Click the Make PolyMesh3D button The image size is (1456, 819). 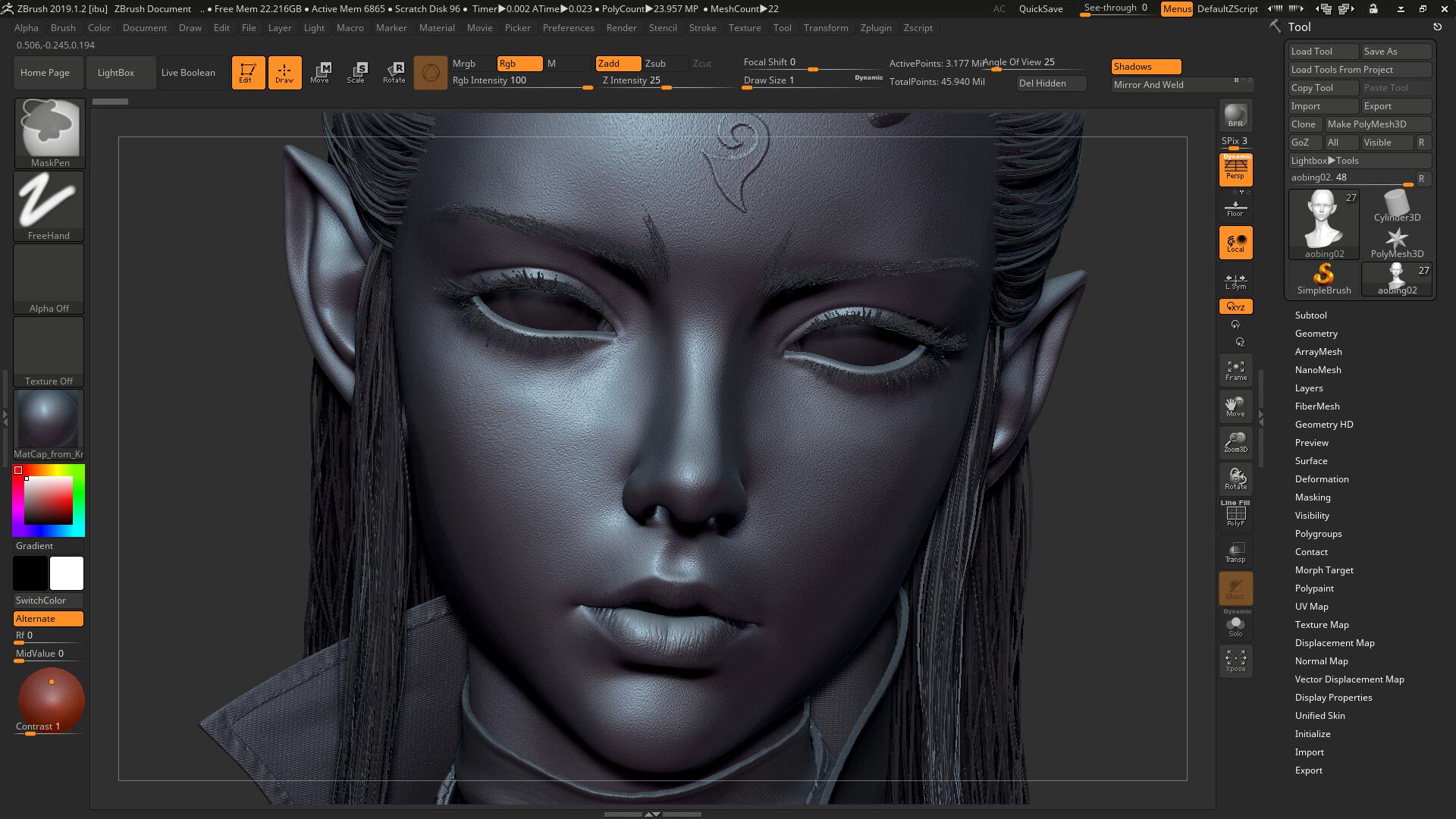[x=1377, y=124]
